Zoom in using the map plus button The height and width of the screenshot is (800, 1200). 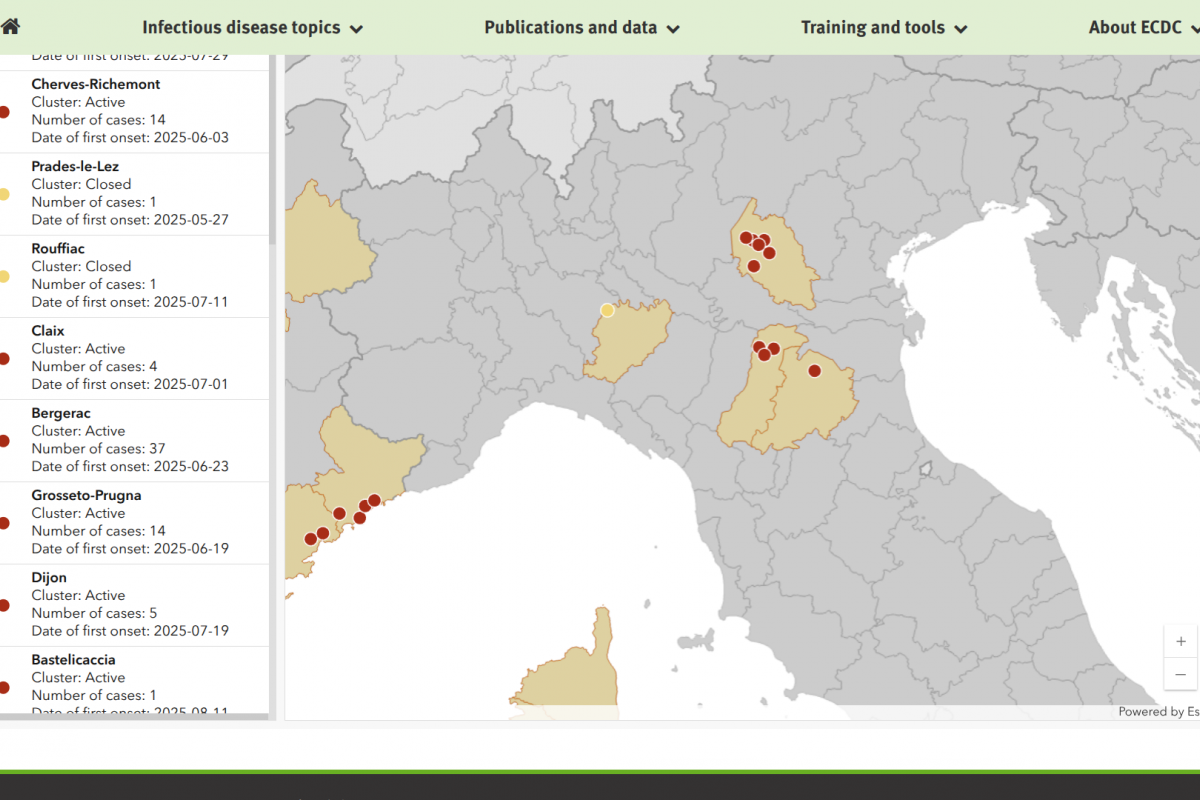coord(1180,642)
